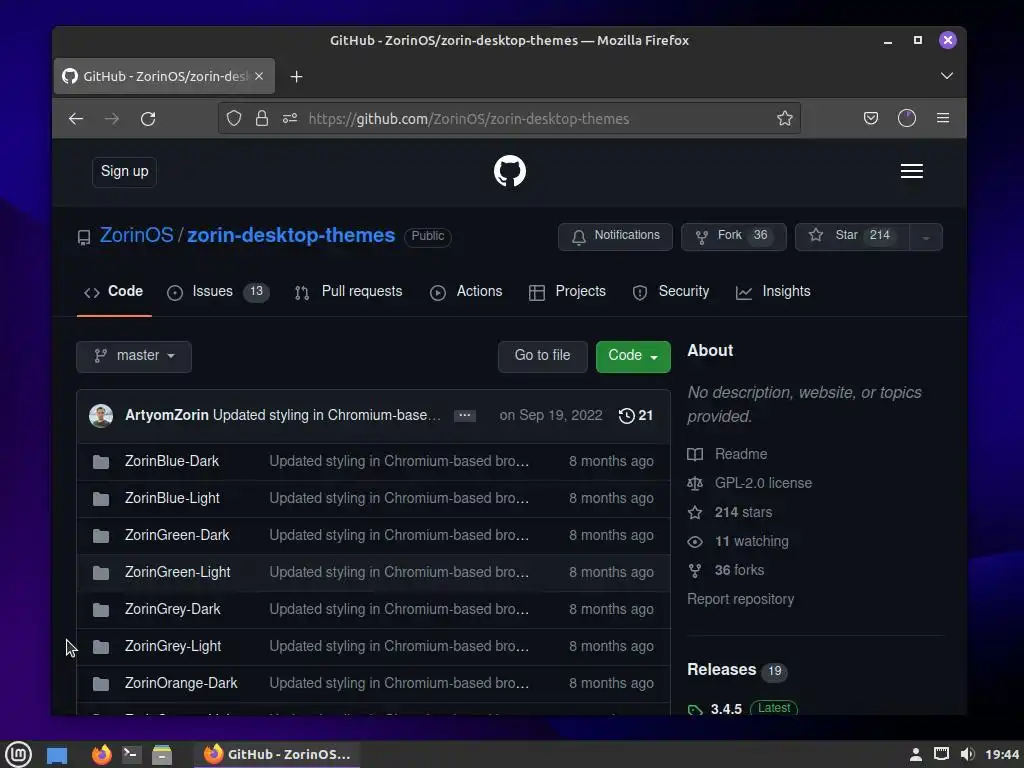Open the ZorinGrey-Dark folder

click(172, 609)
